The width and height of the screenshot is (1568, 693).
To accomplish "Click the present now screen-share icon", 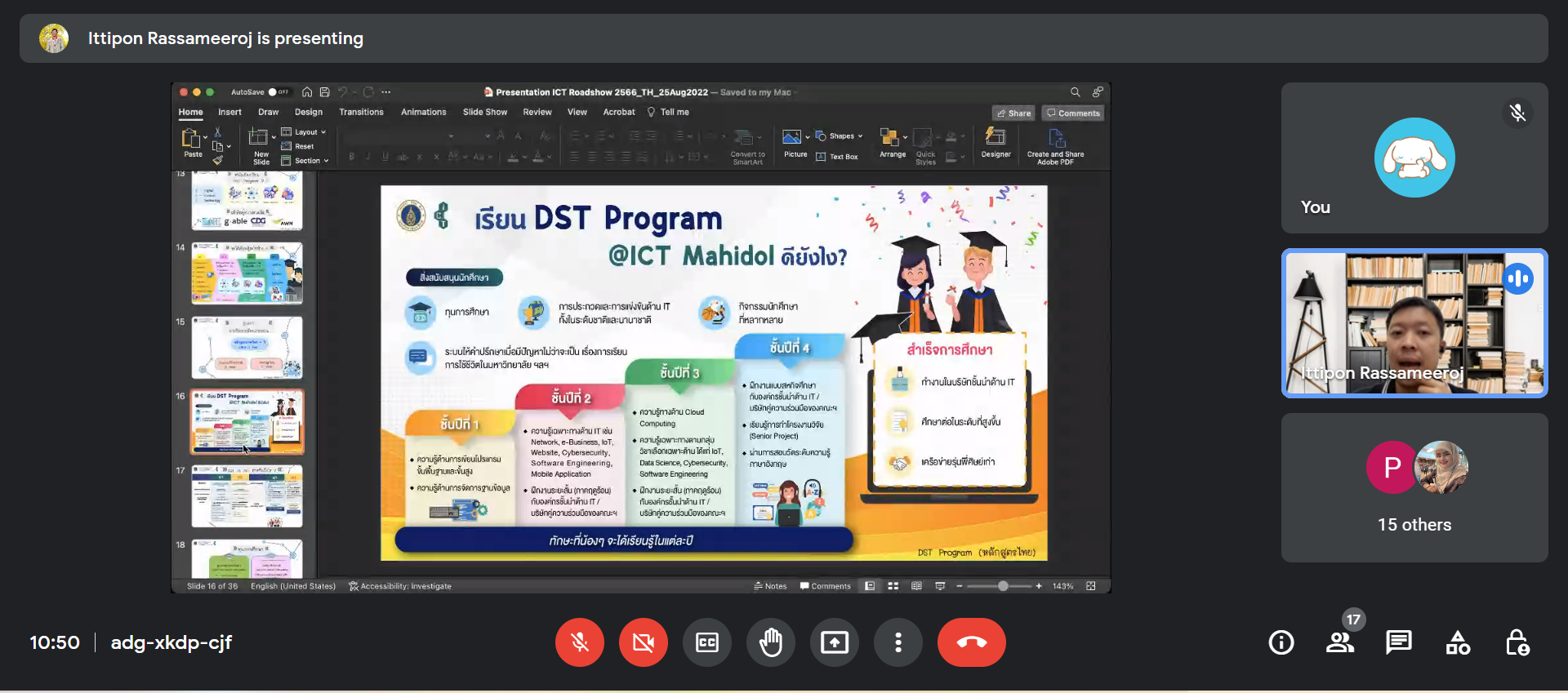I will (x=835, y=642).
